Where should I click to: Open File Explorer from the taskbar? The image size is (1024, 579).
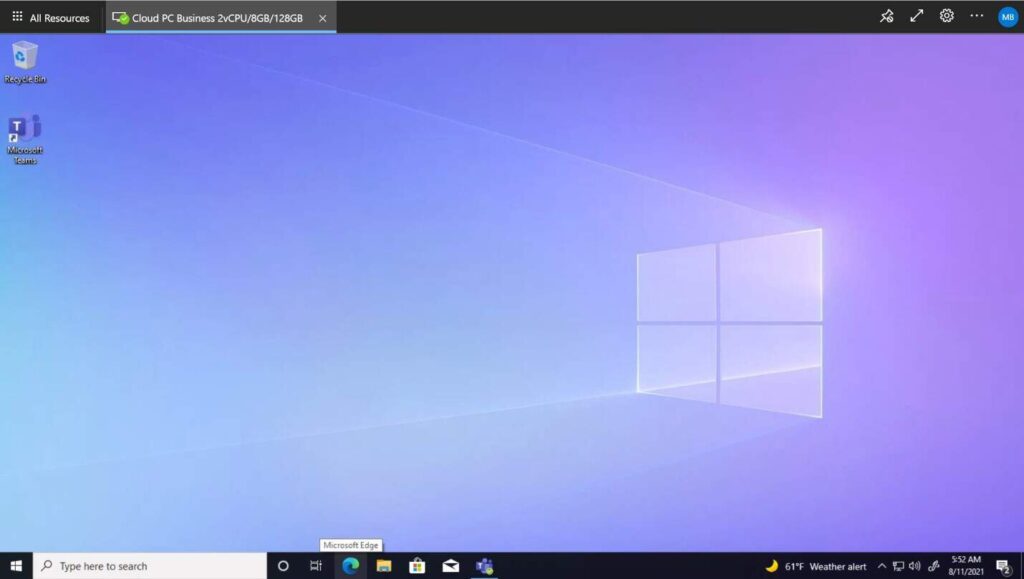pos(384,566)
